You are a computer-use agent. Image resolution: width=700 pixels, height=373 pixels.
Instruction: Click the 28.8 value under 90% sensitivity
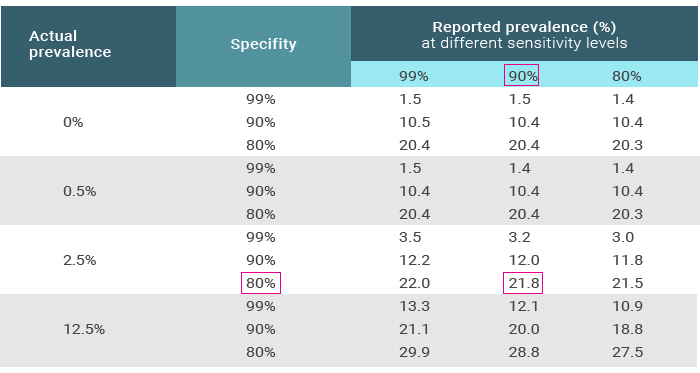[524, 352]
